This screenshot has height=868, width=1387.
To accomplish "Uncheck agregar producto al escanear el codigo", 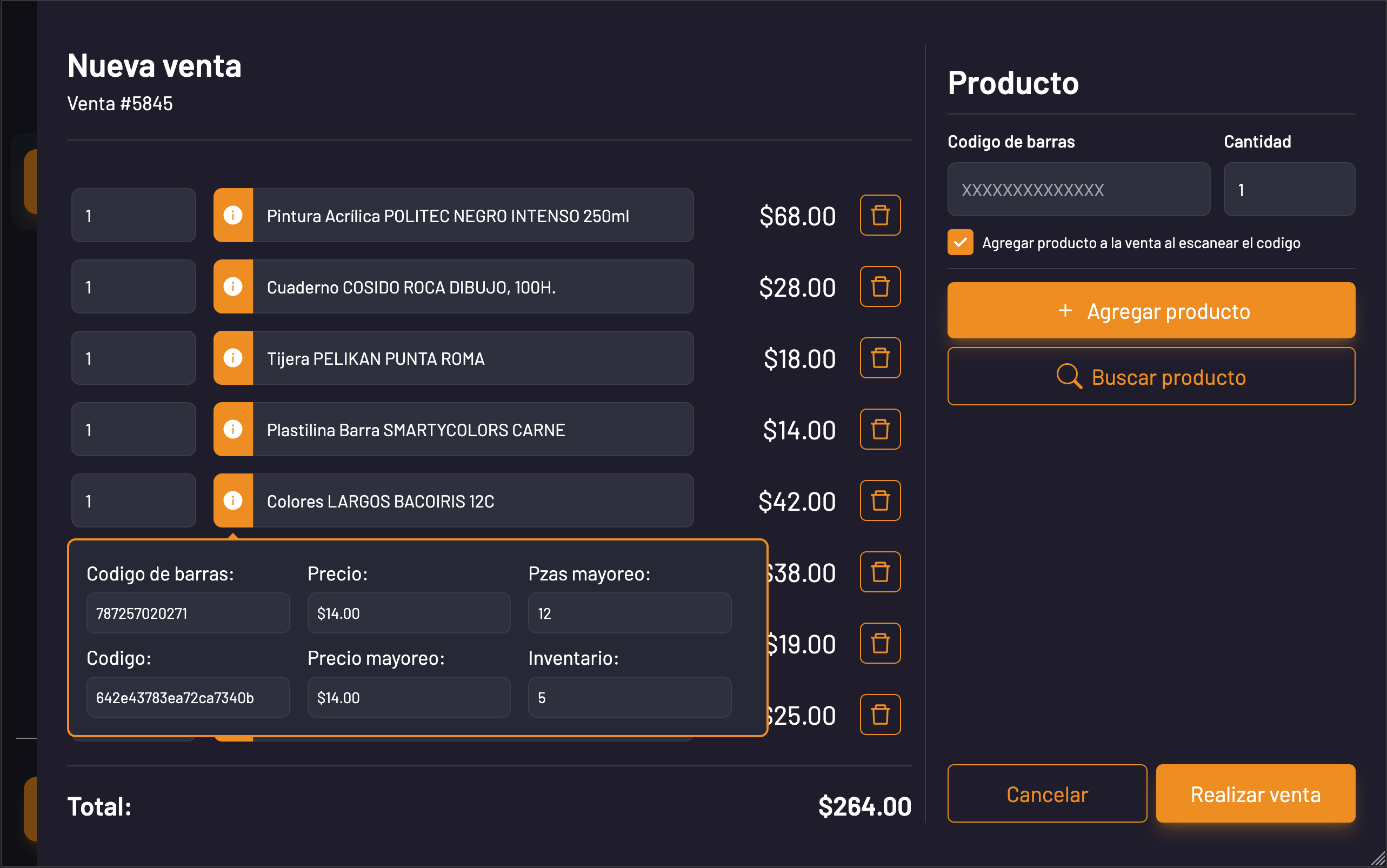I will pos(960,242).
